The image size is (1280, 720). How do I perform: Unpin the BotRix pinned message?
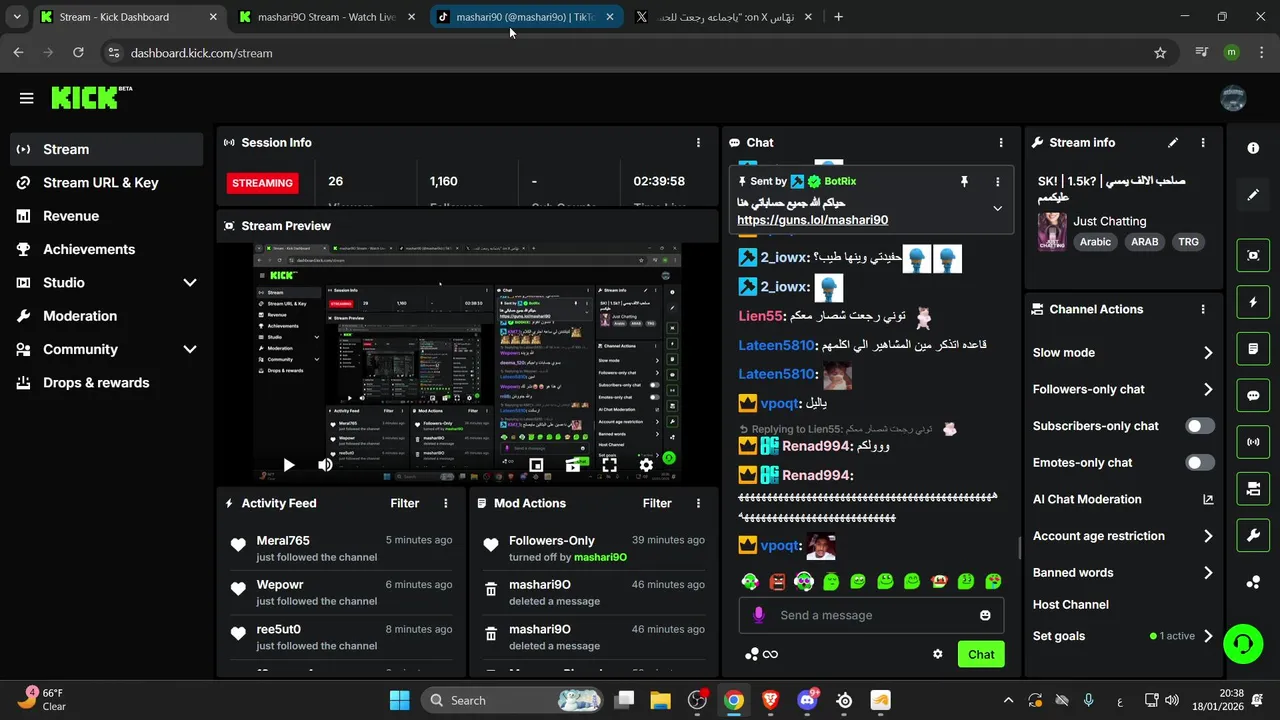[x=964, y=181]
